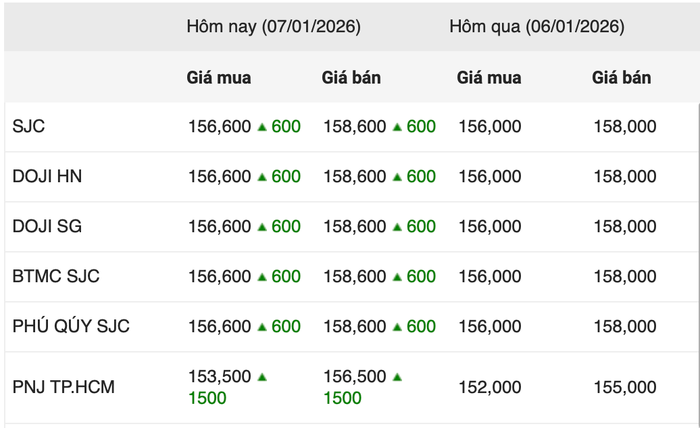
Task: Click the Giá mua column under Hôm nay
Action: (x=219, y=77)
